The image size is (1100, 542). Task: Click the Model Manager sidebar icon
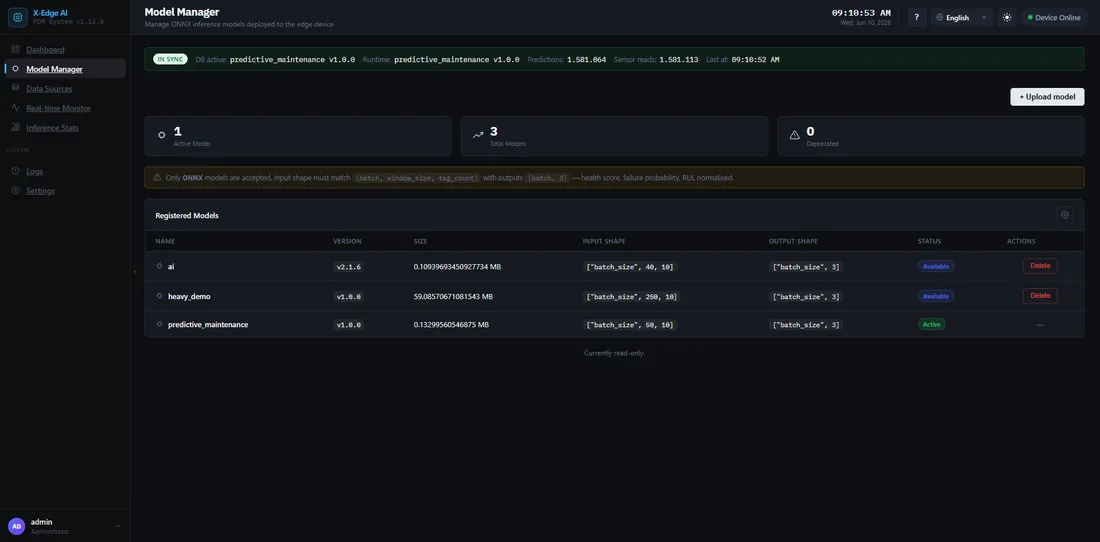tap(15, 69)
